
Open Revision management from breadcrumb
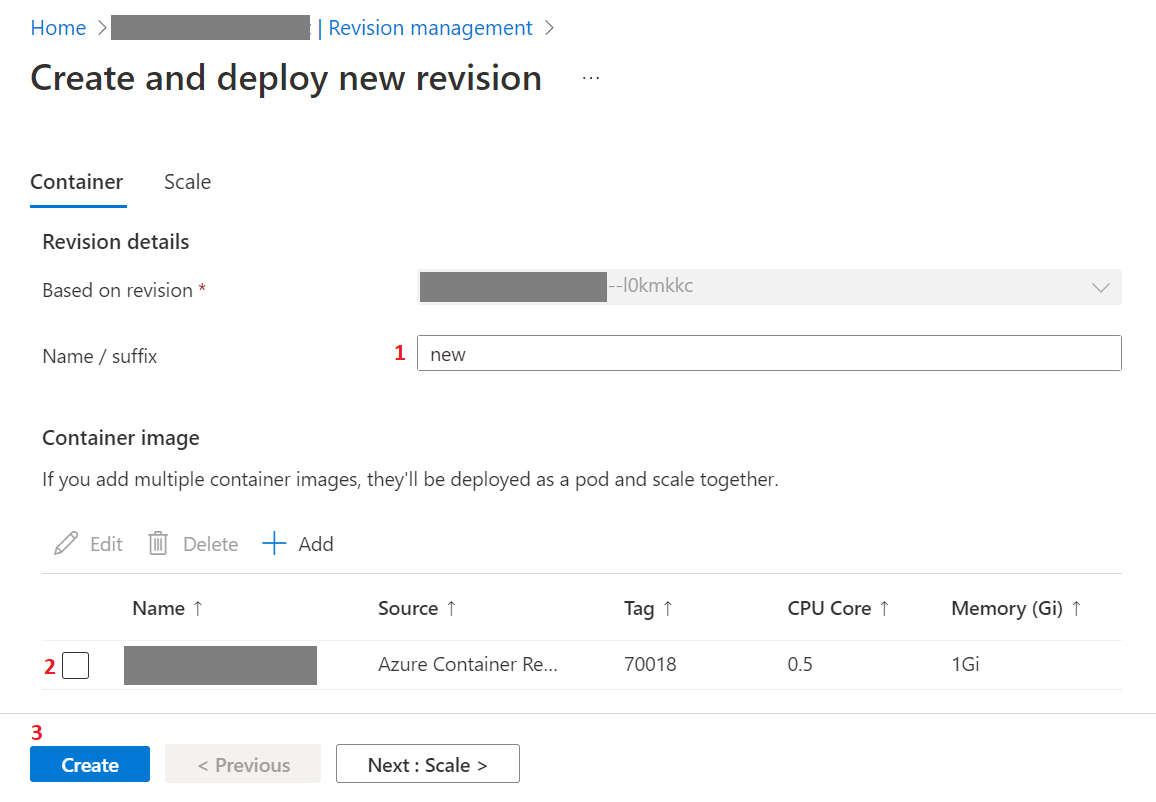430,27
